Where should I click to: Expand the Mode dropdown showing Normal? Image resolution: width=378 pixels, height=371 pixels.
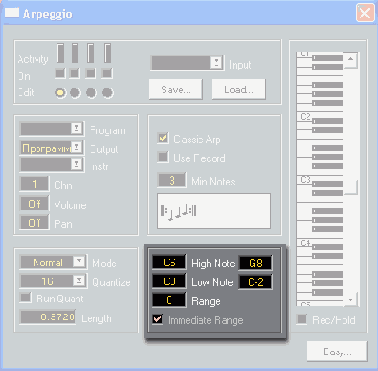79,262
